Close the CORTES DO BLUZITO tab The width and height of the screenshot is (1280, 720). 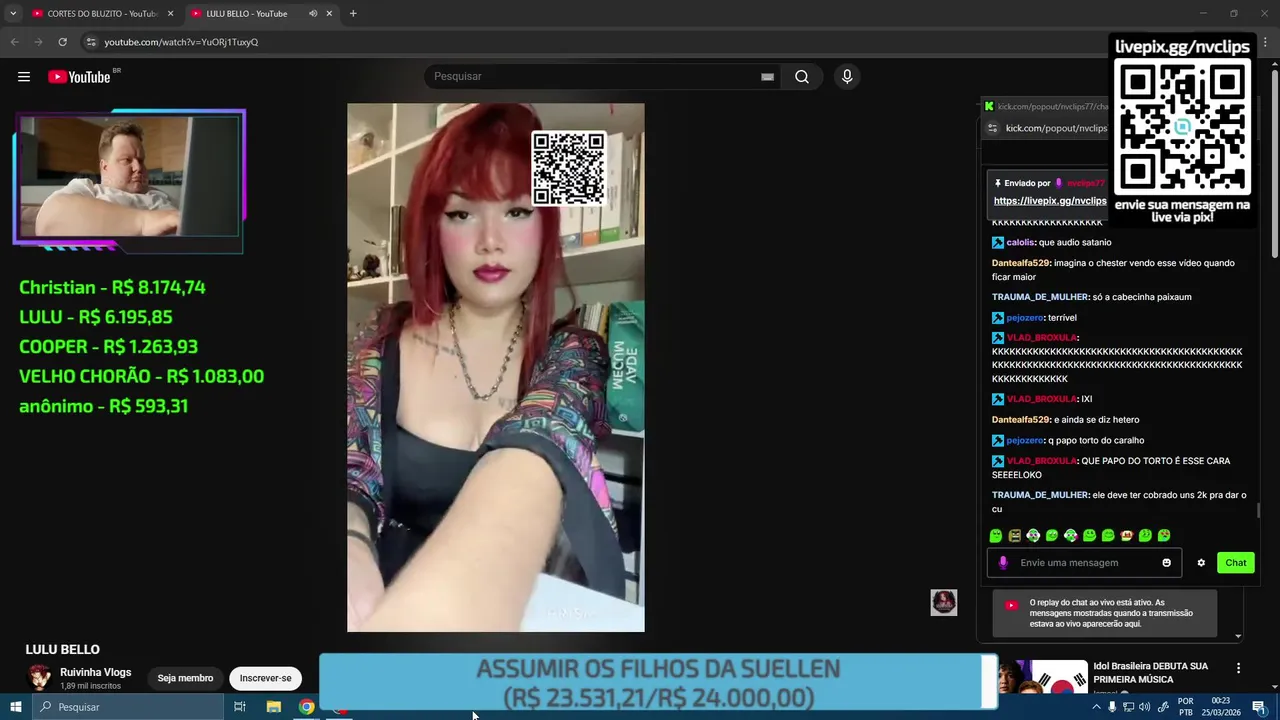tap(170, 14)
